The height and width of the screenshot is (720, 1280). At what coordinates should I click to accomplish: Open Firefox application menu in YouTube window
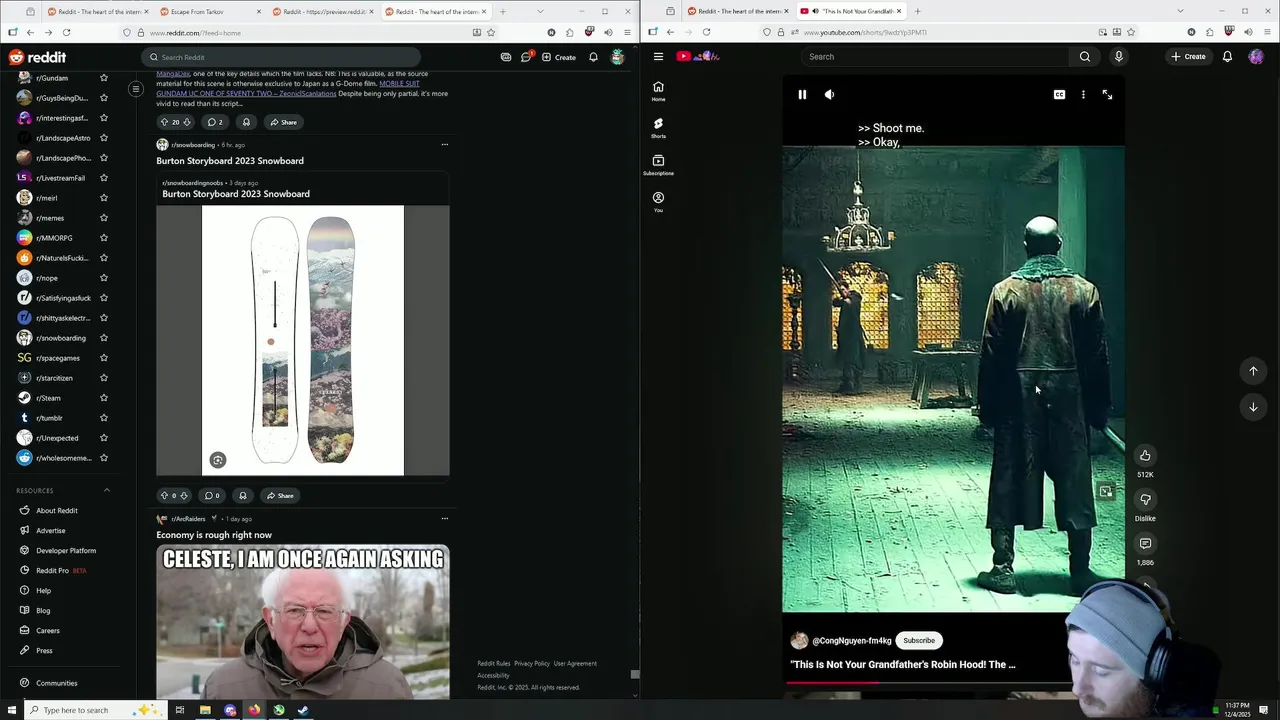1267,32
